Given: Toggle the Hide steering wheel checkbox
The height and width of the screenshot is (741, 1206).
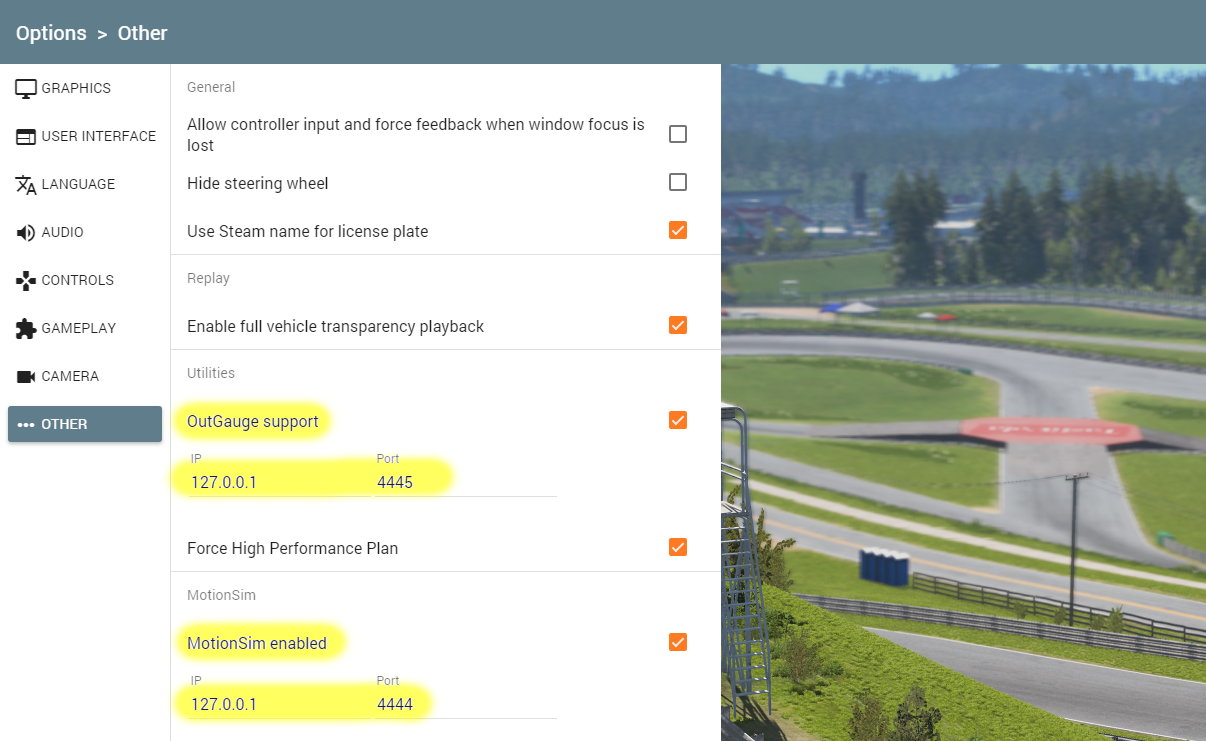Looking at the screenshot, I should (678, 182).
